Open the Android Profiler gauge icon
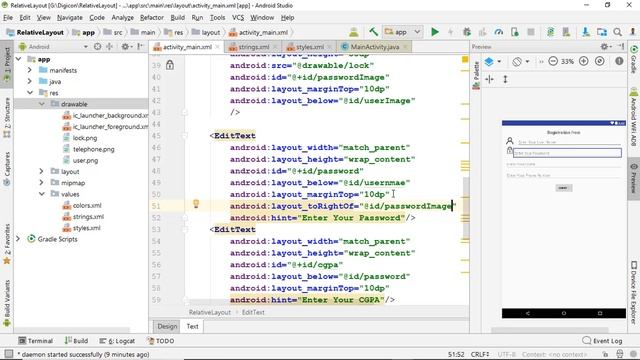The image size is (640, 360). coord(498,32)
